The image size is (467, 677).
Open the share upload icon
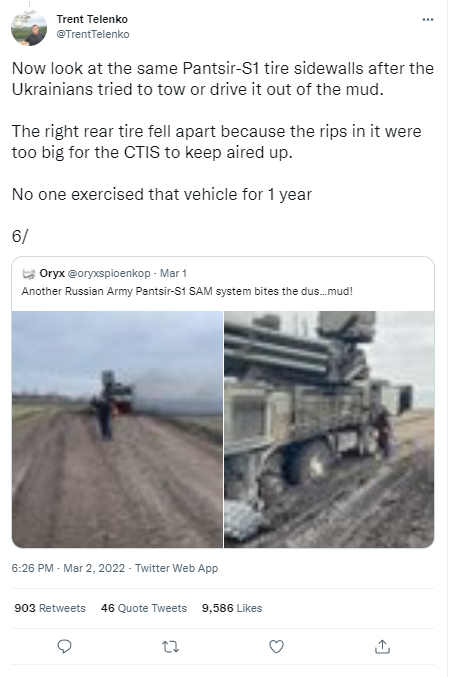382,646
